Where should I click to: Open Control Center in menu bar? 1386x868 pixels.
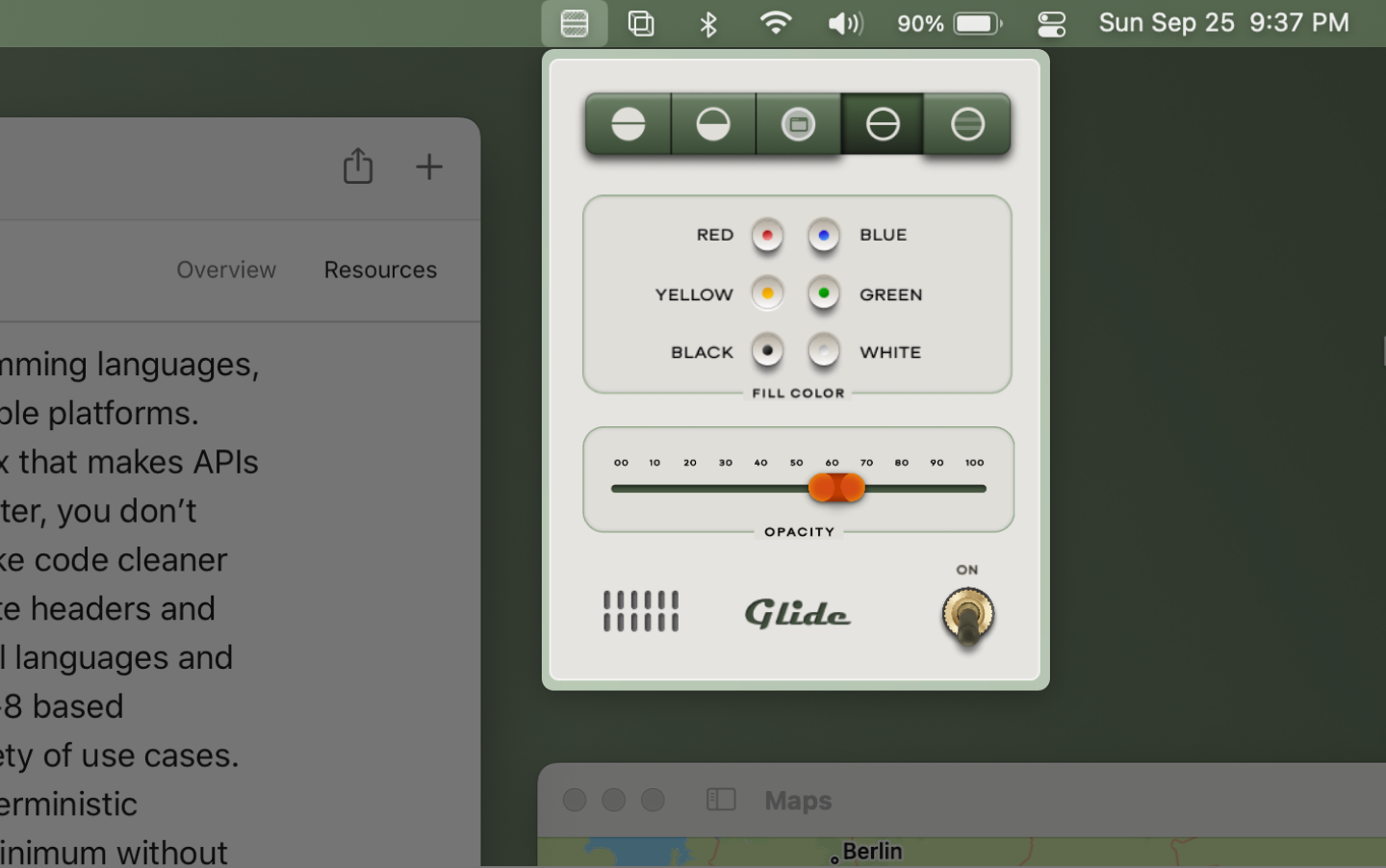click(x=1052, y=23)
